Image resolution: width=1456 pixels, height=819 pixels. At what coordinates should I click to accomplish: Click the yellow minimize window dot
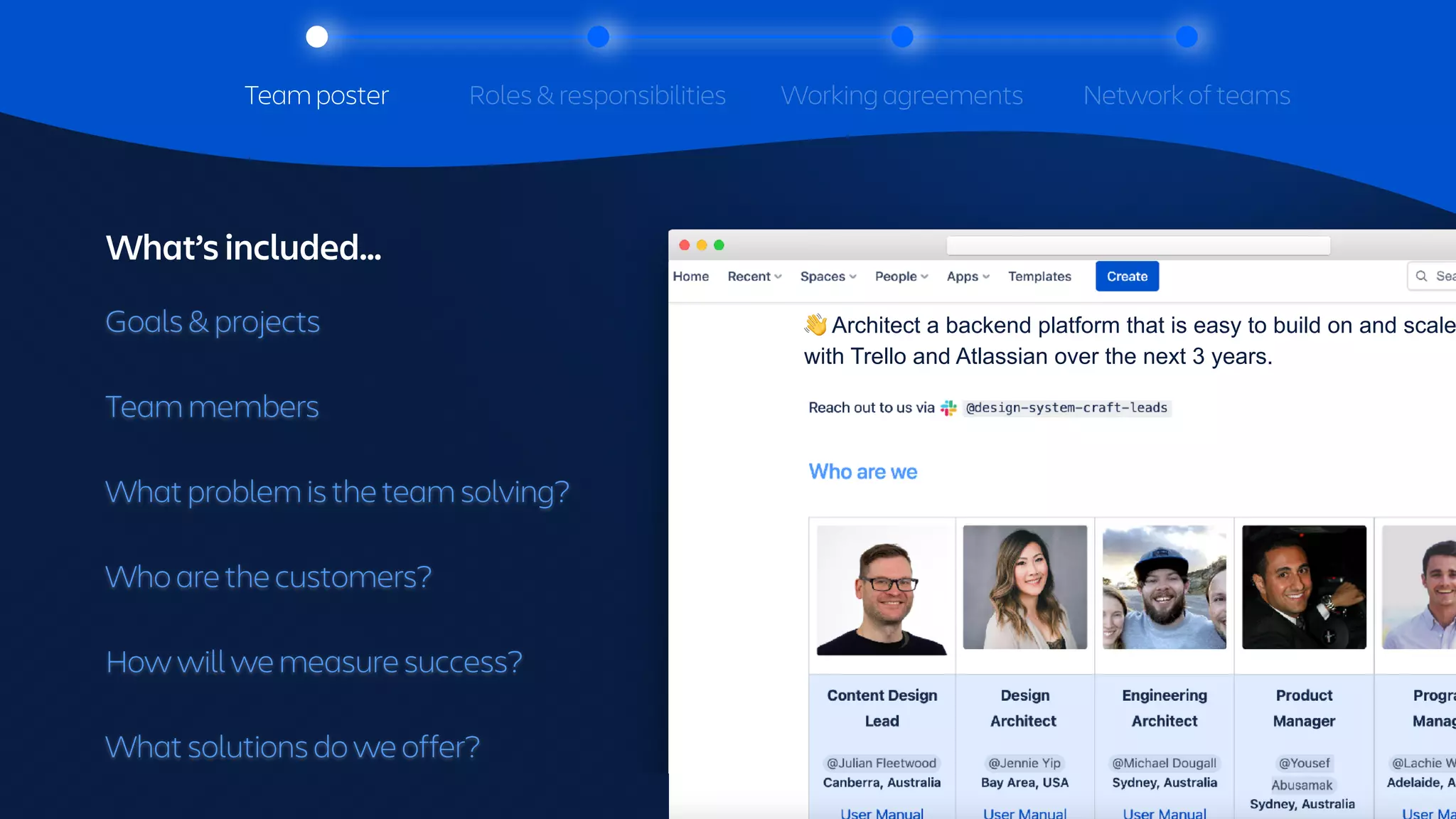click(702, 245)
